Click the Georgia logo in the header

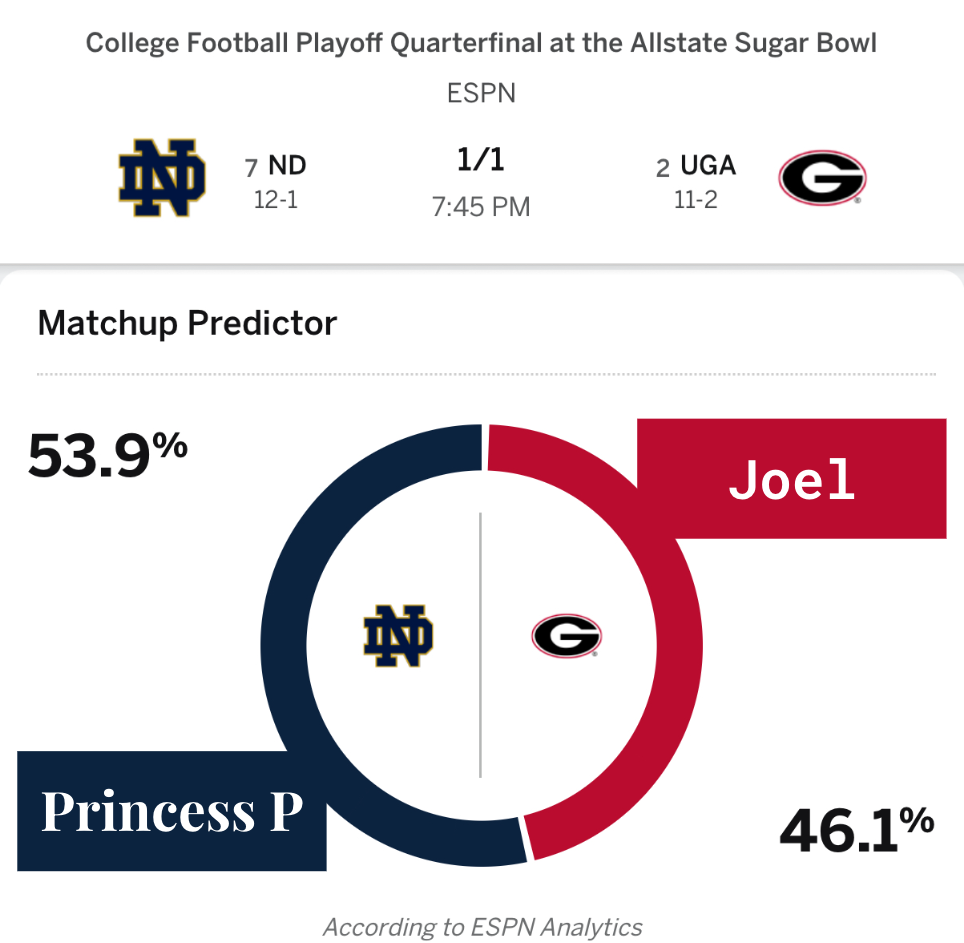(x=821, y=179)
